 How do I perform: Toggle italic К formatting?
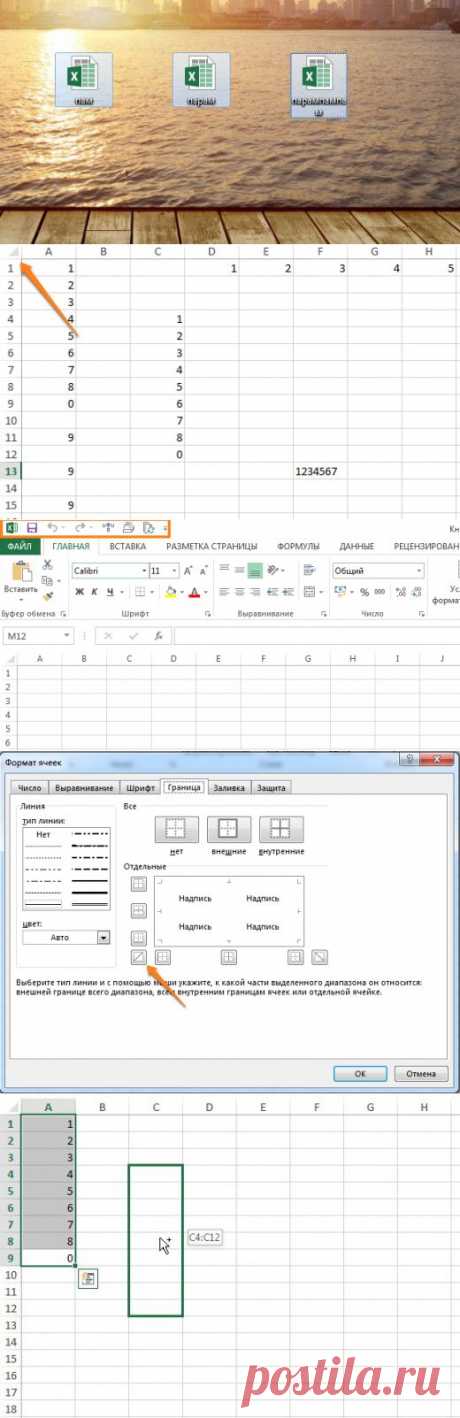(x=95, y=592)
